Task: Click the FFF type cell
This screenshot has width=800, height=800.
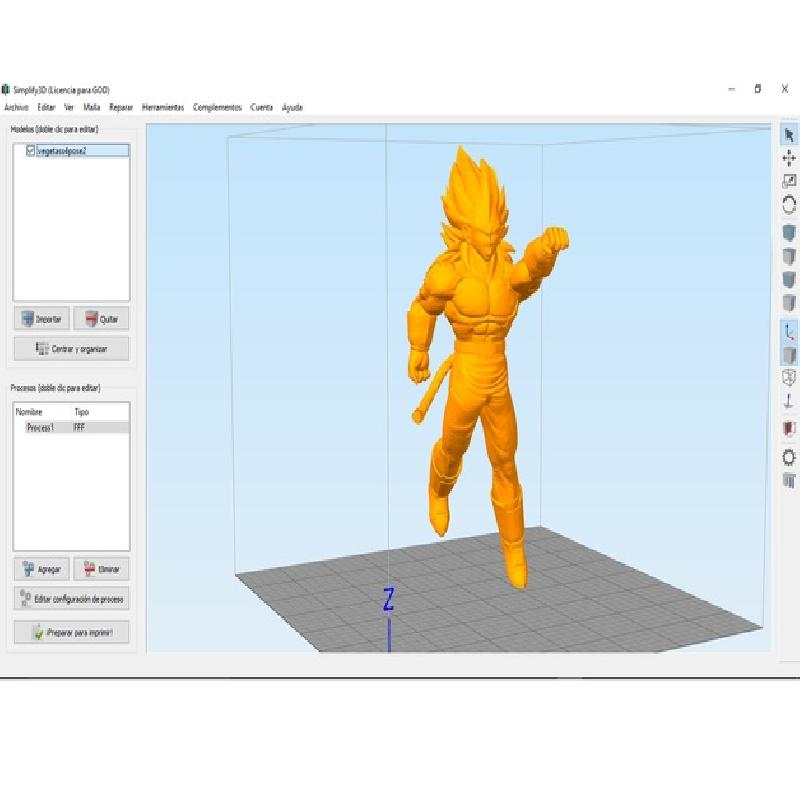Action: point(79,428)
